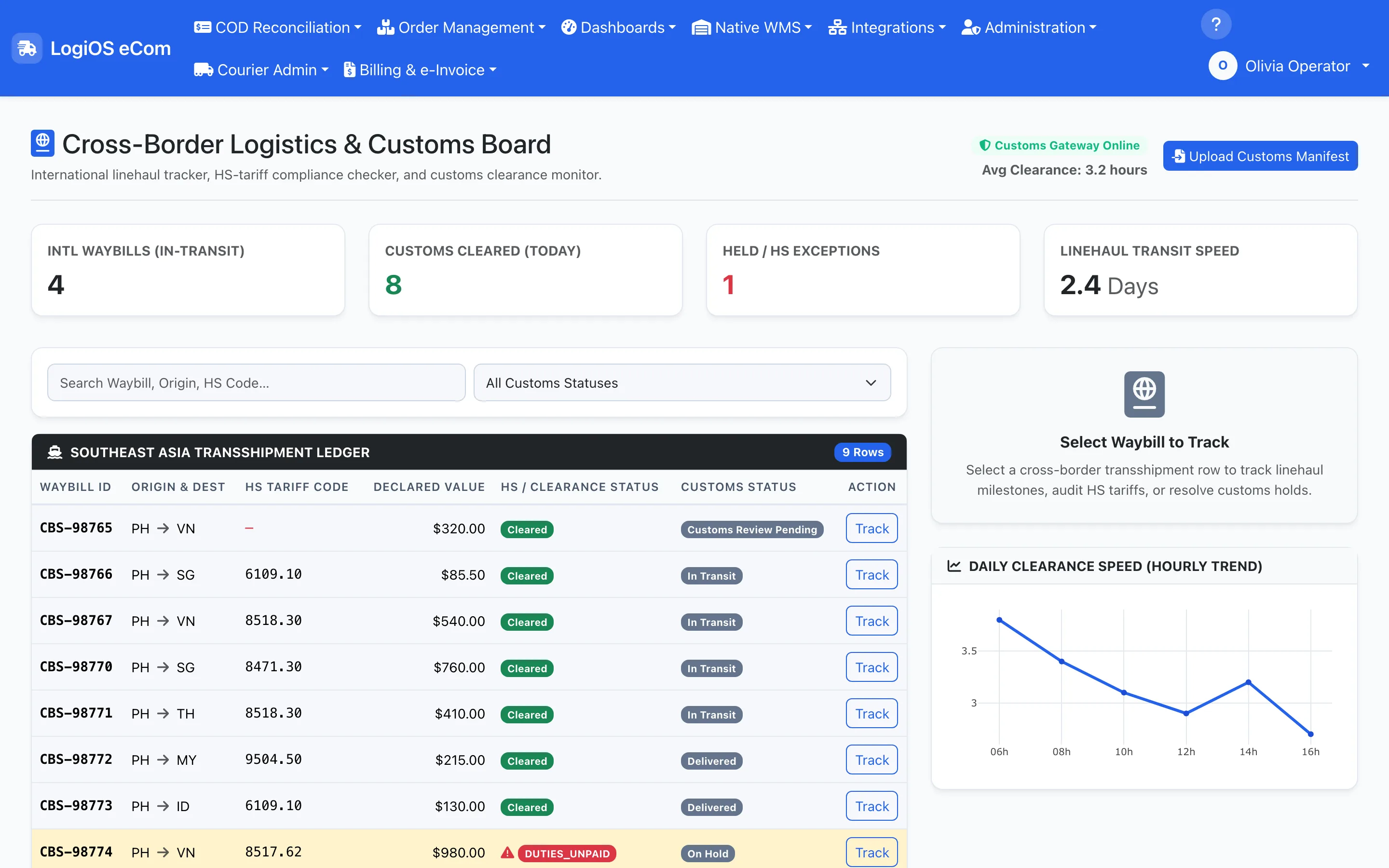The image size is (1389, 868).
Task: Click the Customs Gateway shield icon
Action: (x=984, y=145)
